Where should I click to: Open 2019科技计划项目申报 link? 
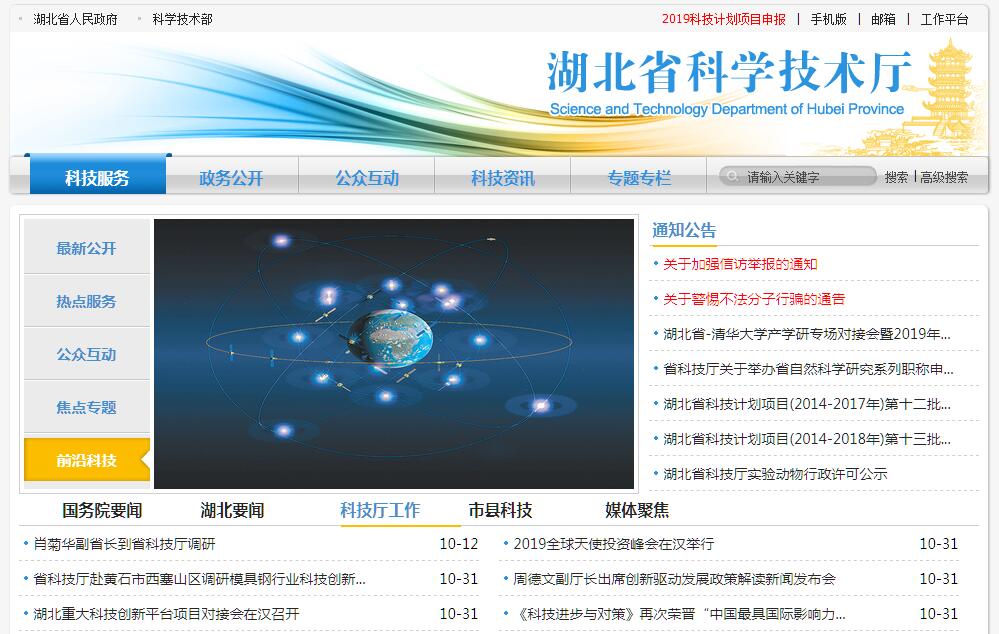click(724, 19)
